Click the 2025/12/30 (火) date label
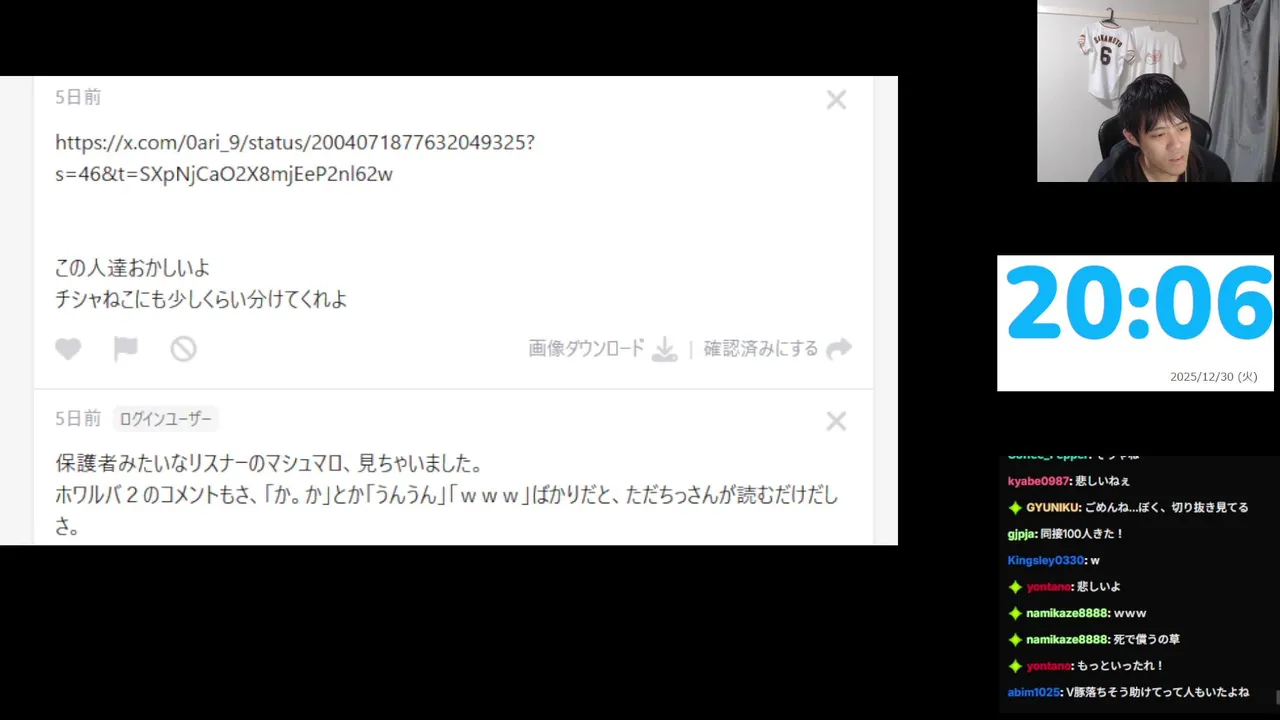 point(1214,377)
